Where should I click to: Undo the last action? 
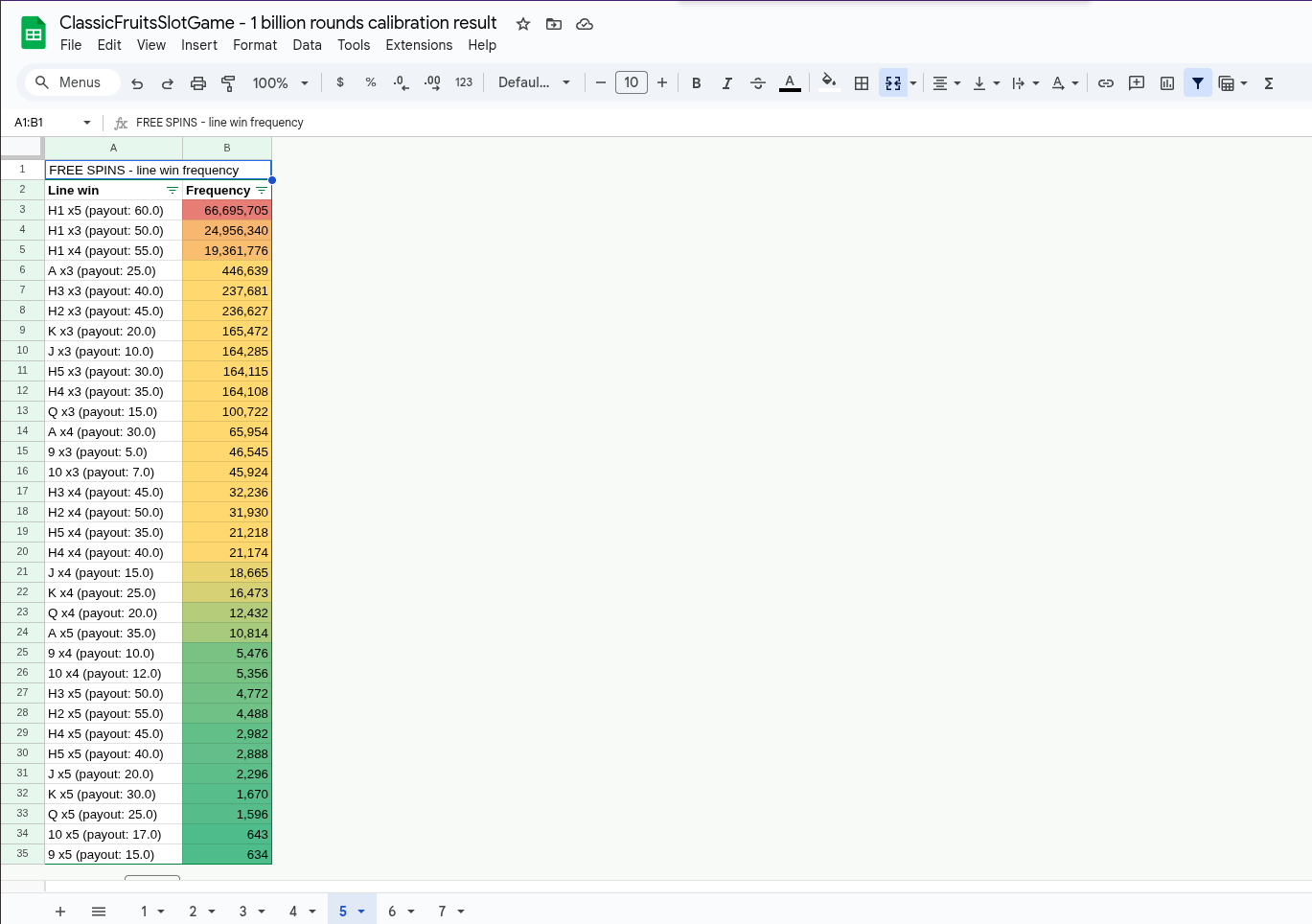[x=137, y=83]
